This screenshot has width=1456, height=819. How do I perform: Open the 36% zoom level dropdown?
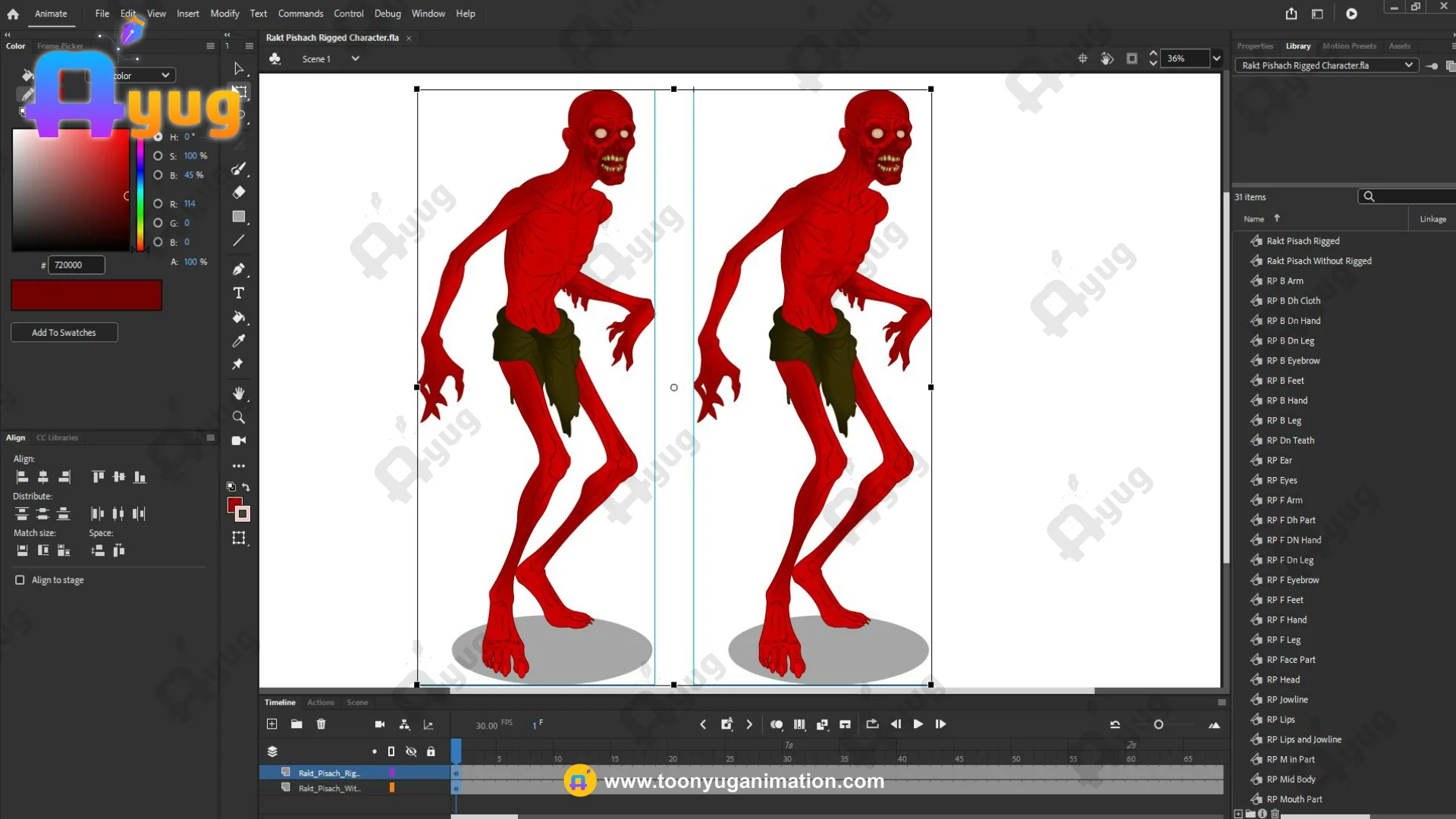[1216, 58]
